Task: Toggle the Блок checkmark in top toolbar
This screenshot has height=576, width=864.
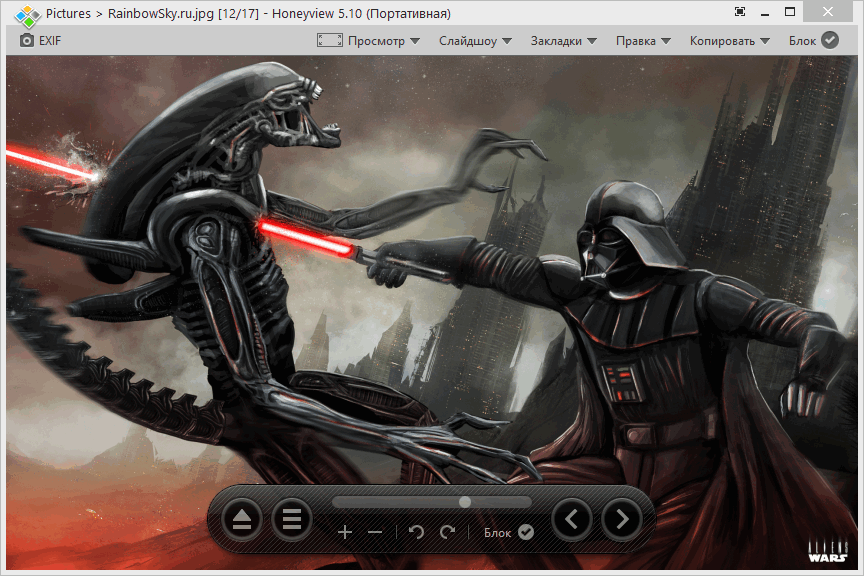Action: pyautogui.click(x=830, y=40)
